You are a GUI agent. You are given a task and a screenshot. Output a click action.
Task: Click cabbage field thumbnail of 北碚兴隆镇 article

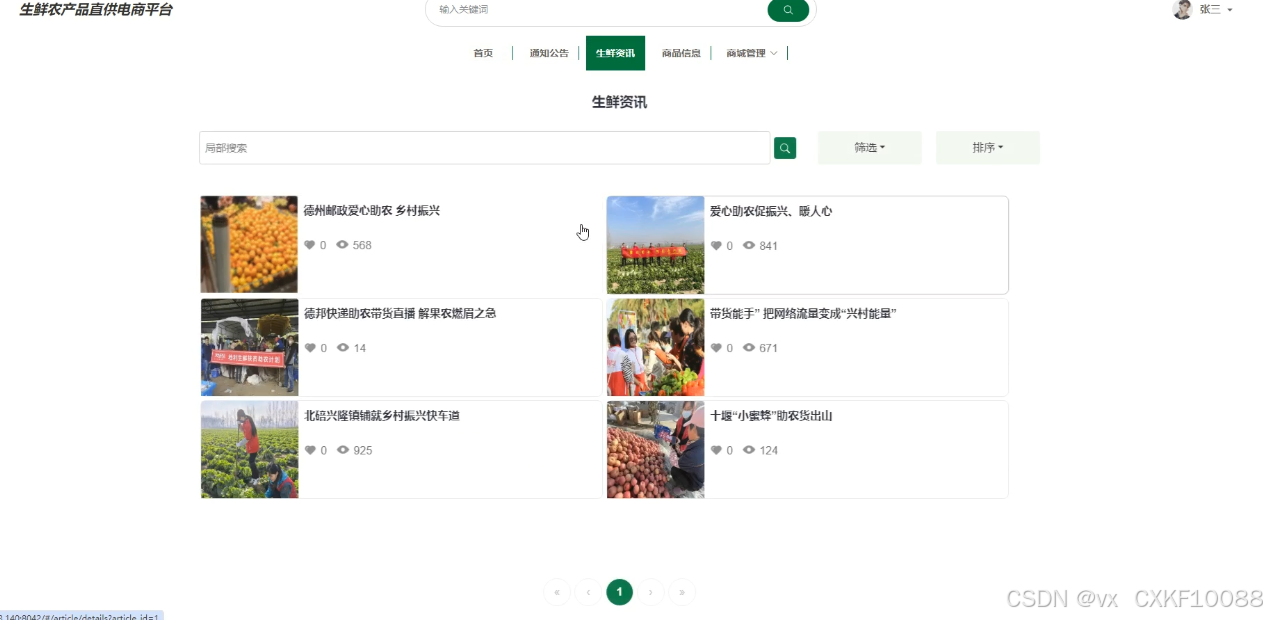pyautogui.click(x=249, y=450)
